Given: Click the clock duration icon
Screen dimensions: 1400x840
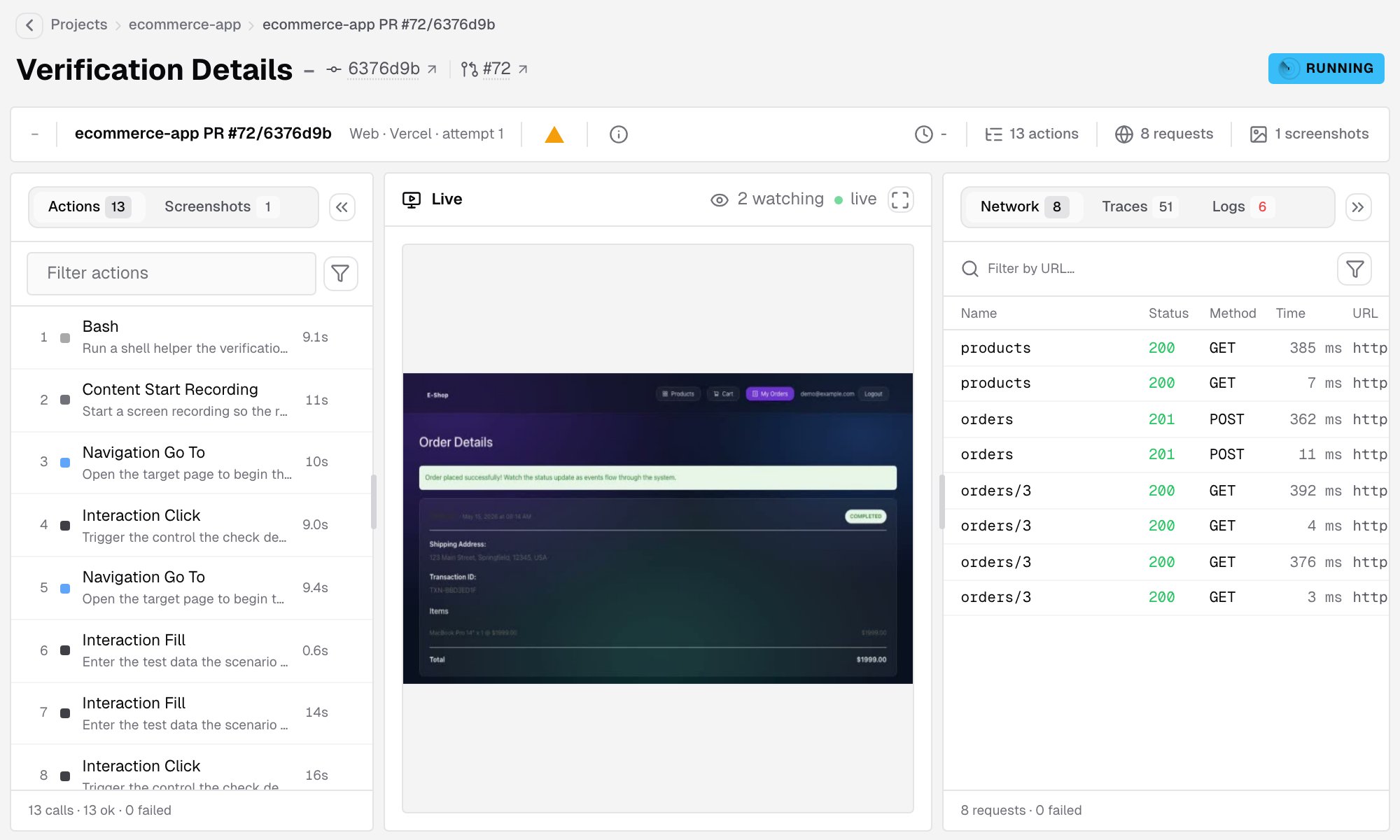Looking at the screenshot, I should (x=924, y=134).
